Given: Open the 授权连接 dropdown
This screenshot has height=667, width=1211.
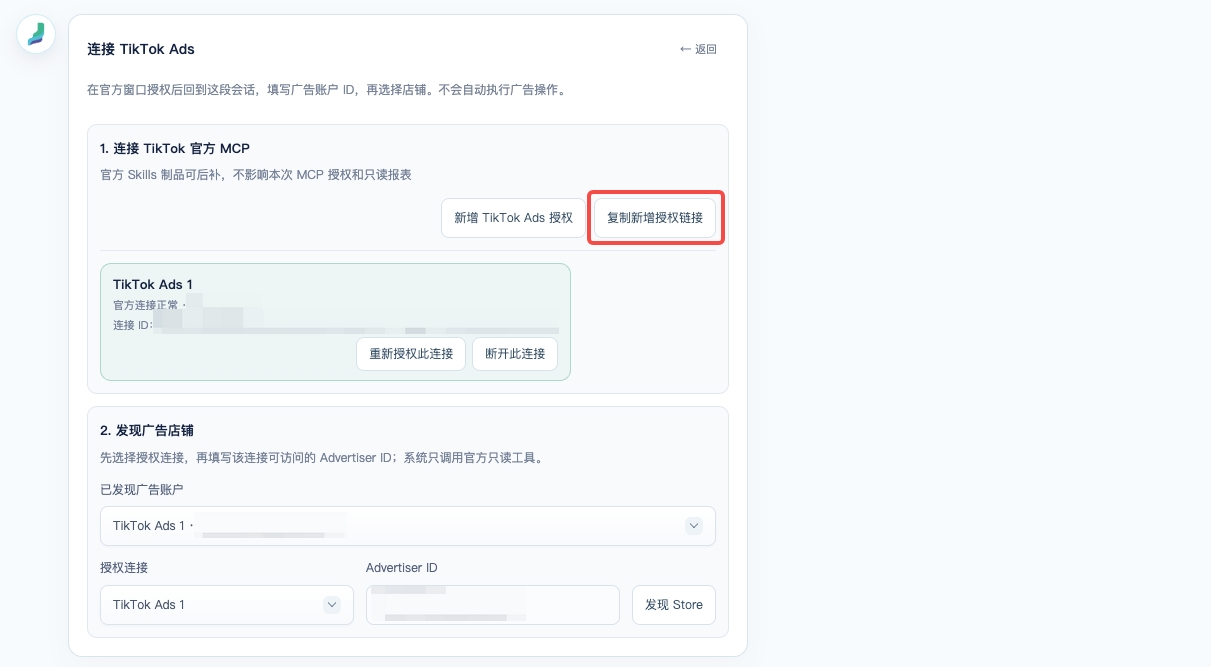Looking at the screenshot, I should pyautogui.click(x=227, y=605).
